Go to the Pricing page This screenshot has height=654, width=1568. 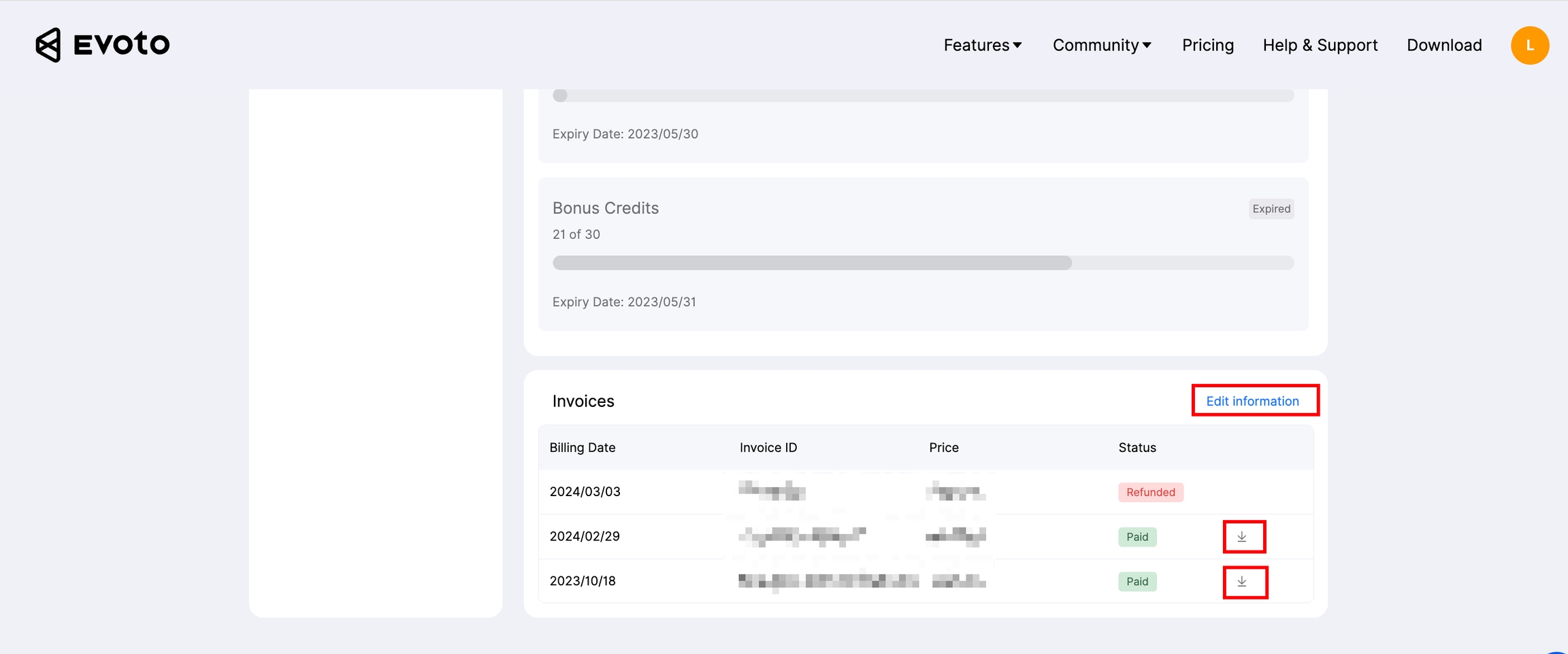1207,46
